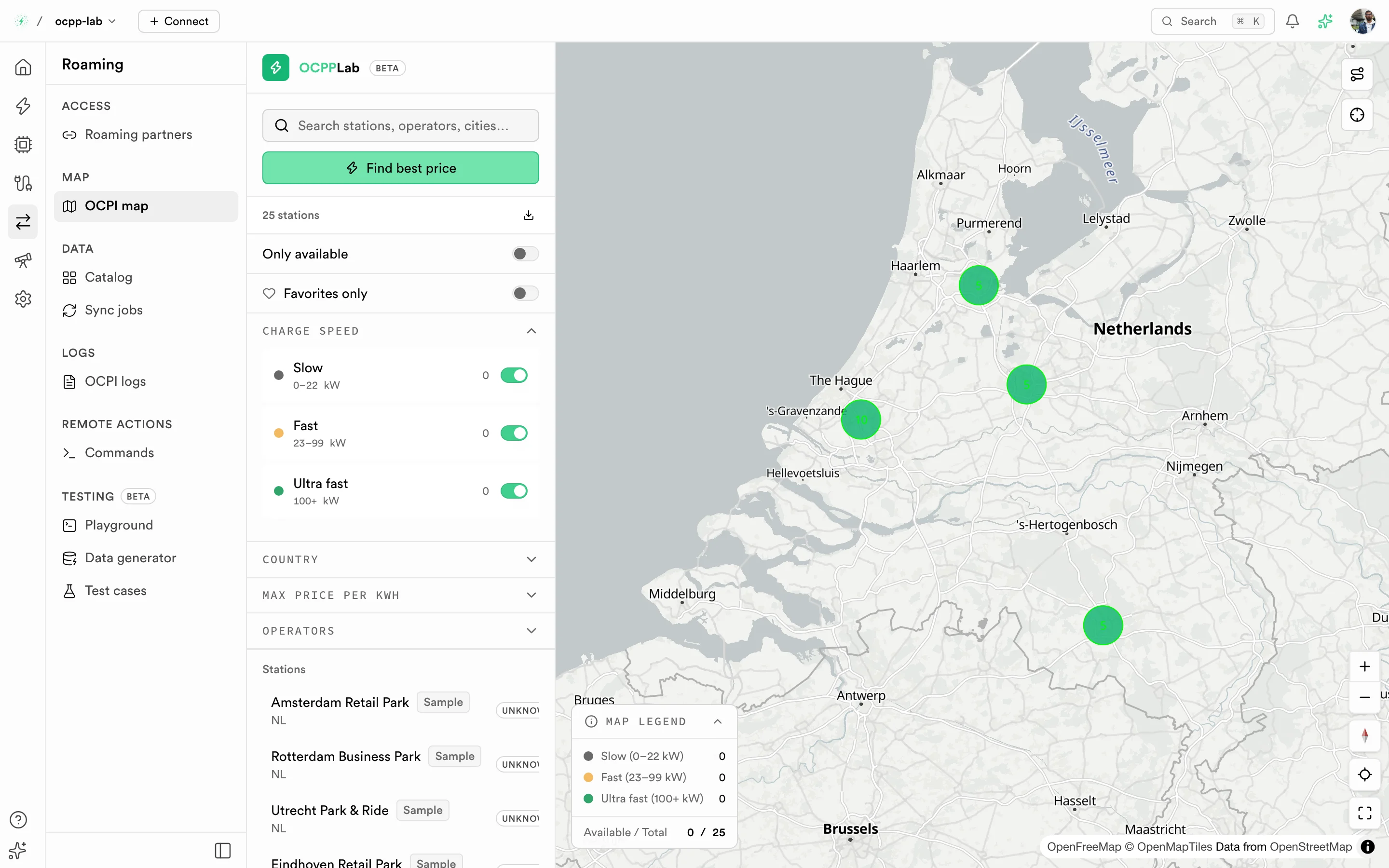Viewport: 1389px width, 868px height.
Task: Reset map compass bearing to north
Action: [x=1365, y=735]
